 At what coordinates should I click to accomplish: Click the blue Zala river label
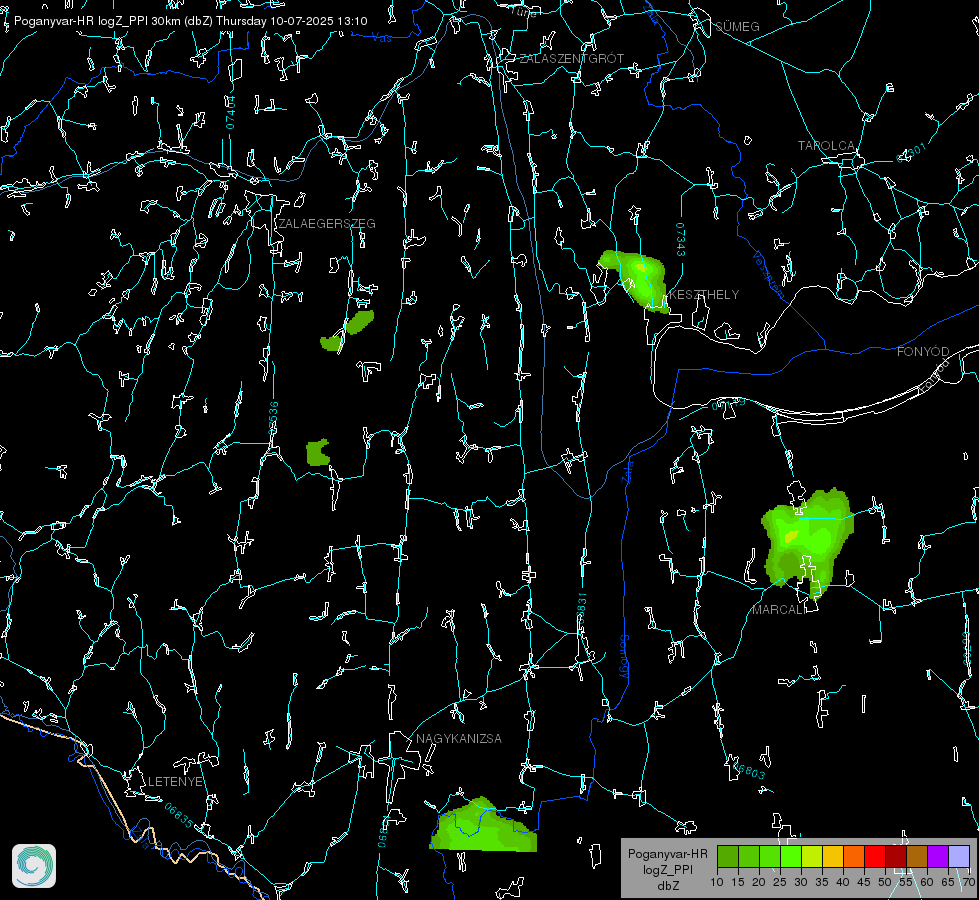pyautogui.click(x=629, y=471)
